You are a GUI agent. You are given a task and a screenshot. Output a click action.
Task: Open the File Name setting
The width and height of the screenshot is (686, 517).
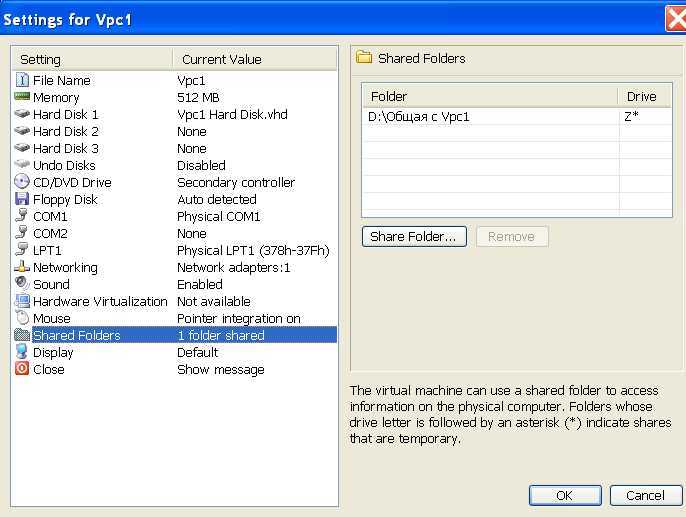[175, 80]
